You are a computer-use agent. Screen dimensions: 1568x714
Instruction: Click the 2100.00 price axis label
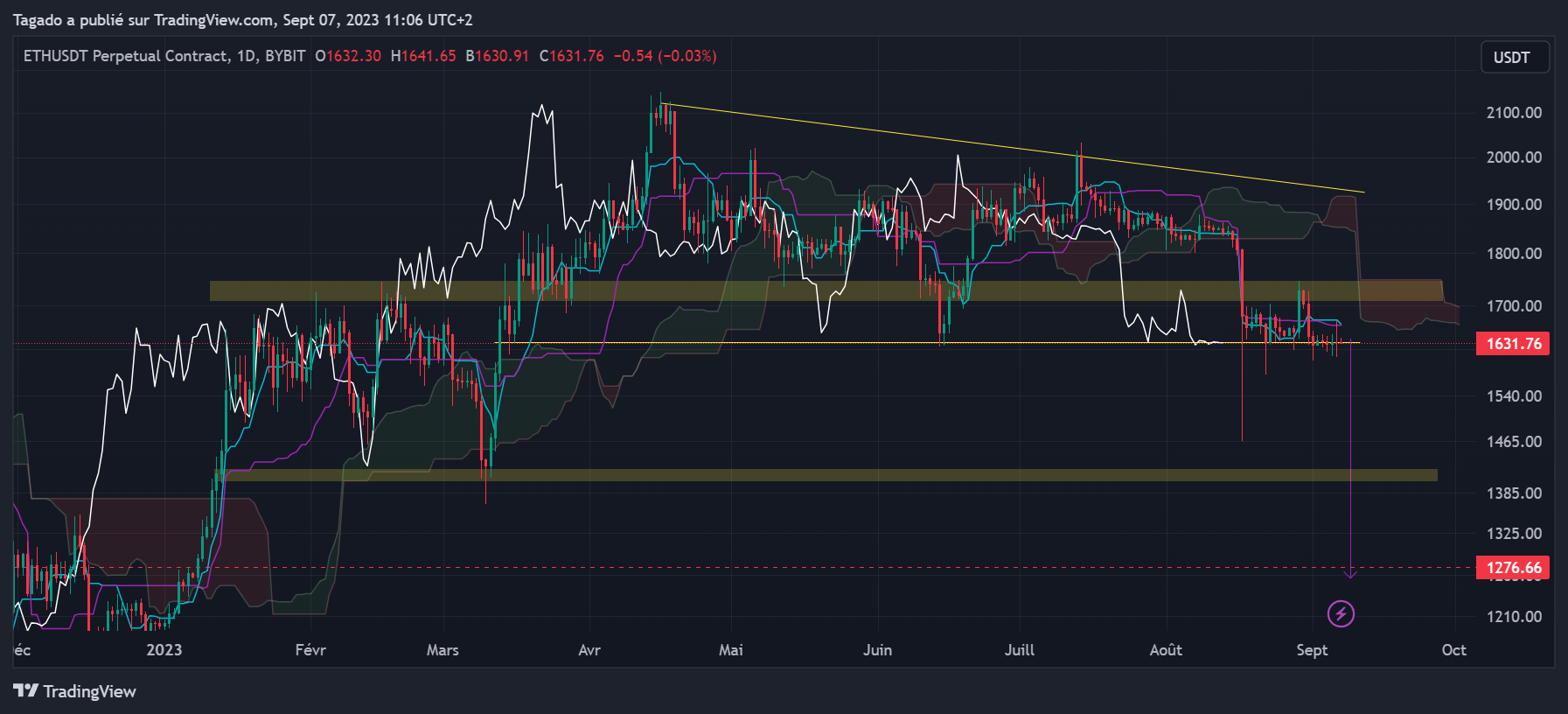pyautogui.click(x=1514, y=113)
